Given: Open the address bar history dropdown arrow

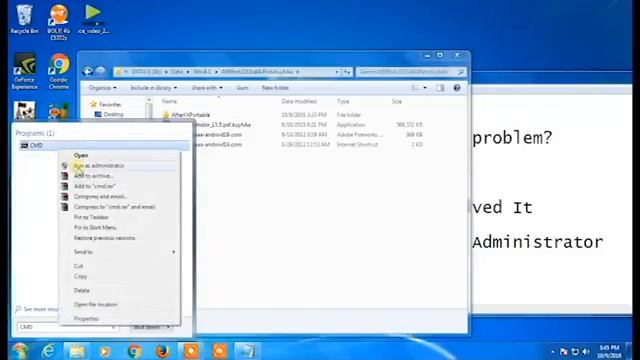Looking at the screenshot, I should [x=337, y=72].
